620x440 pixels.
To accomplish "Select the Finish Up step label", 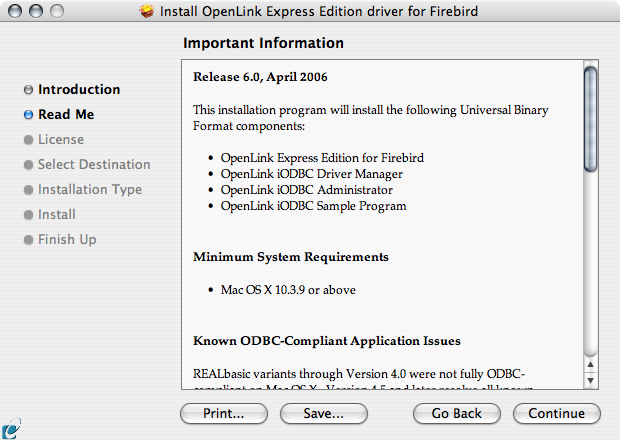I will click(x=67, y=240).
